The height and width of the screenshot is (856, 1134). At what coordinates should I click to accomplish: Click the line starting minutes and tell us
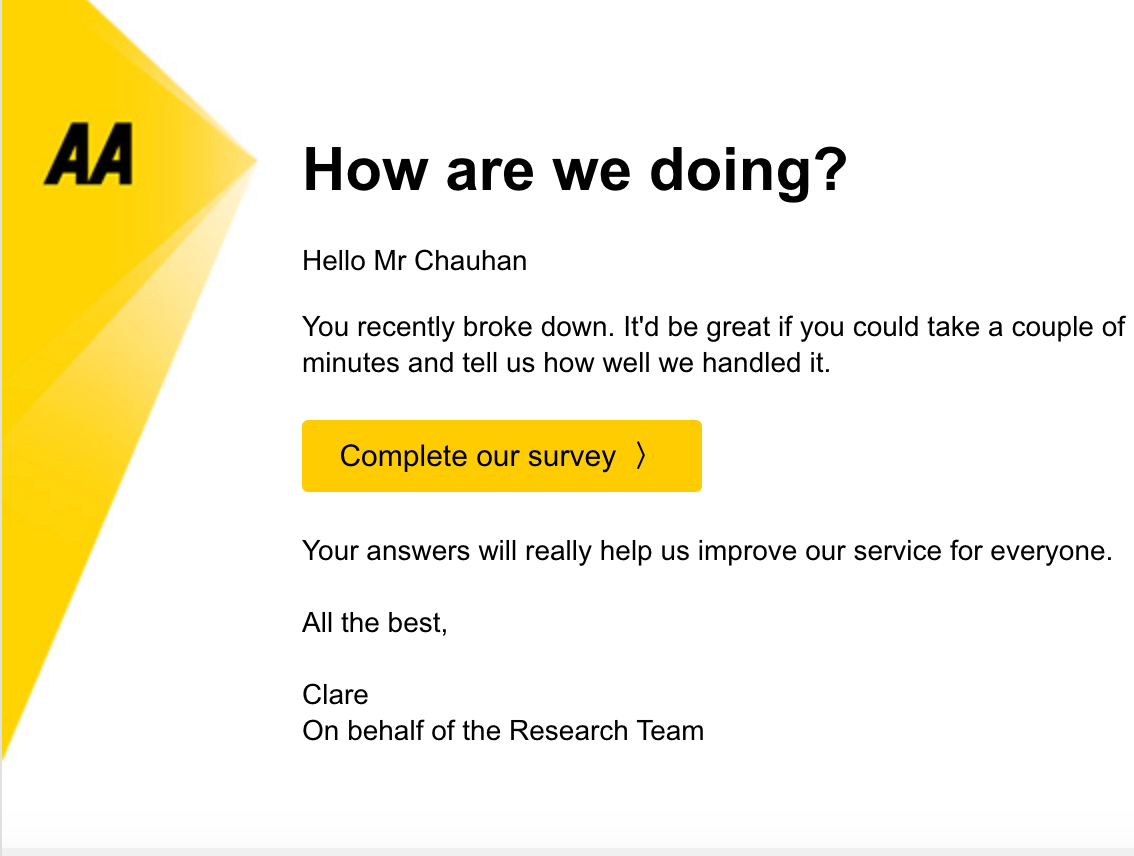[566, 363]
